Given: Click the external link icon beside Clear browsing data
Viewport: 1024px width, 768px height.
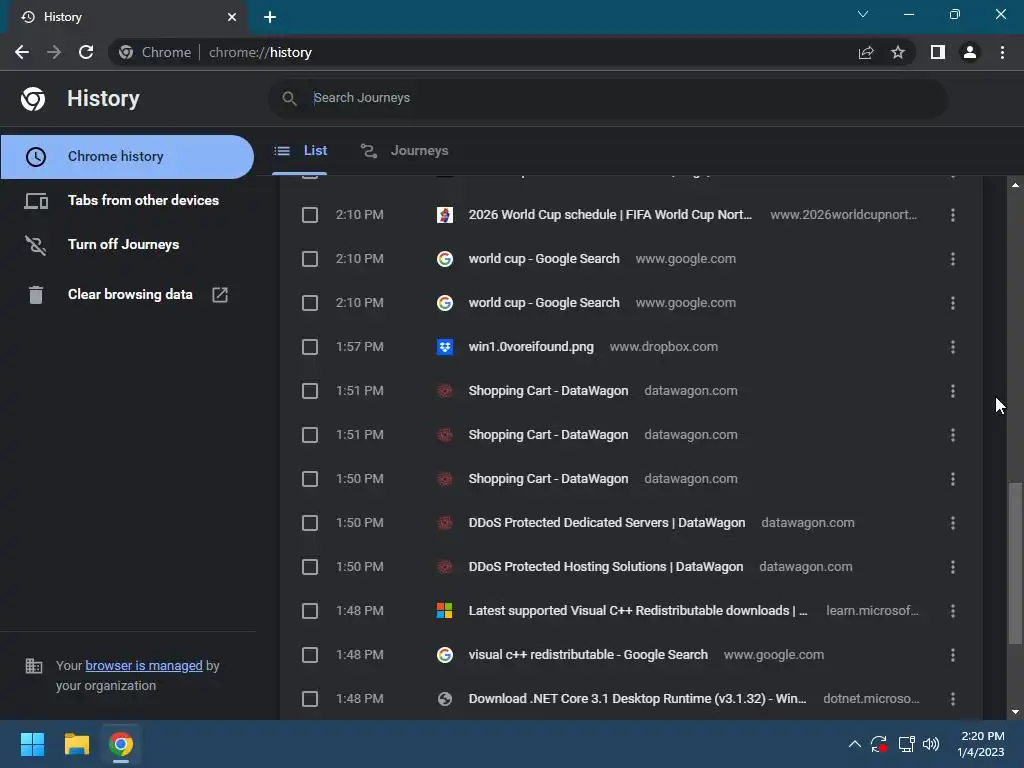Looking at the screenshot, I should point(220,295).
